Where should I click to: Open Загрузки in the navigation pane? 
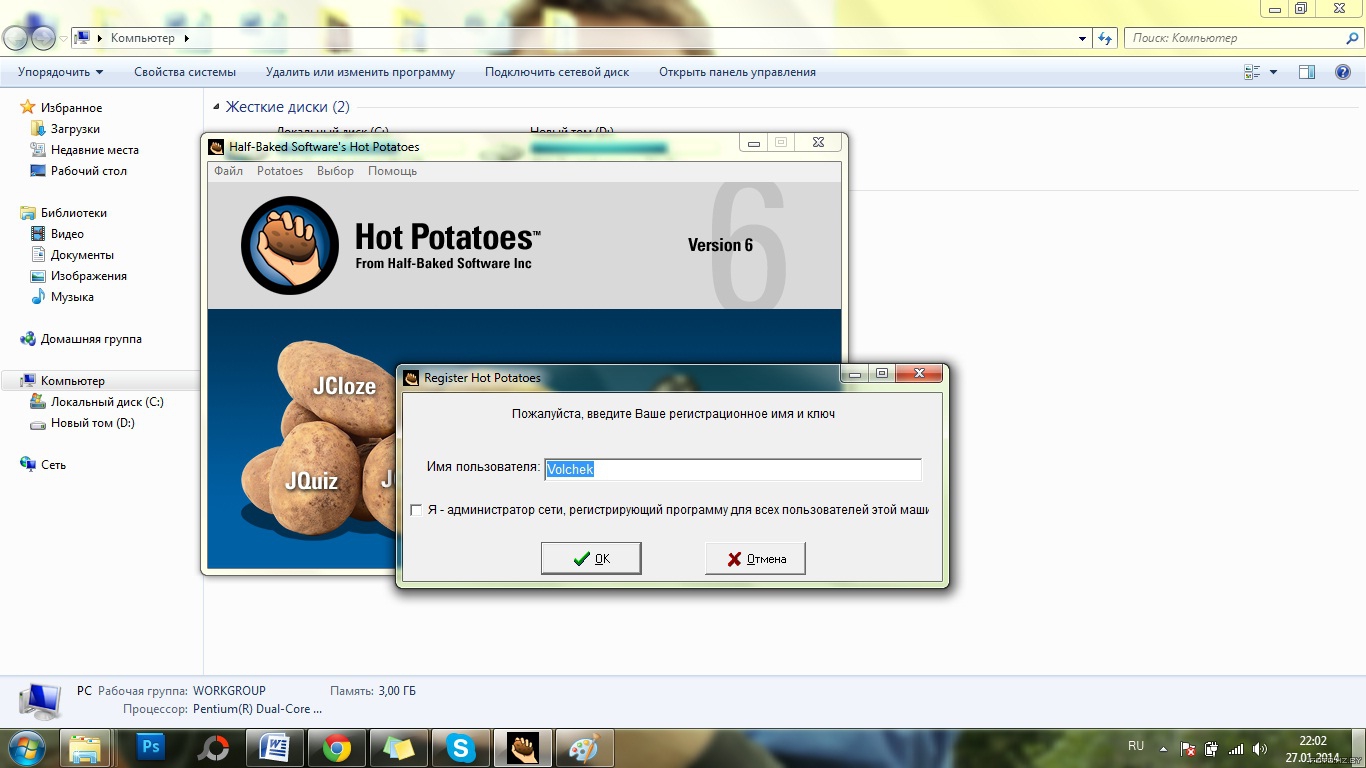(x=75, y=129)
